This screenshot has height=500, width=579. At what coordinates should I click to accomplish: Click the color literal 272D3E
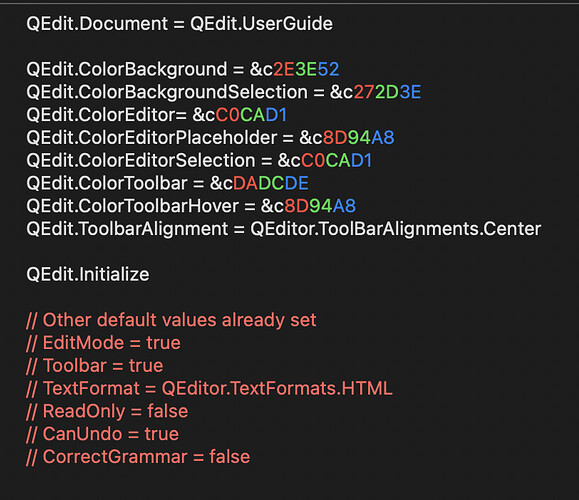[387, 92]
